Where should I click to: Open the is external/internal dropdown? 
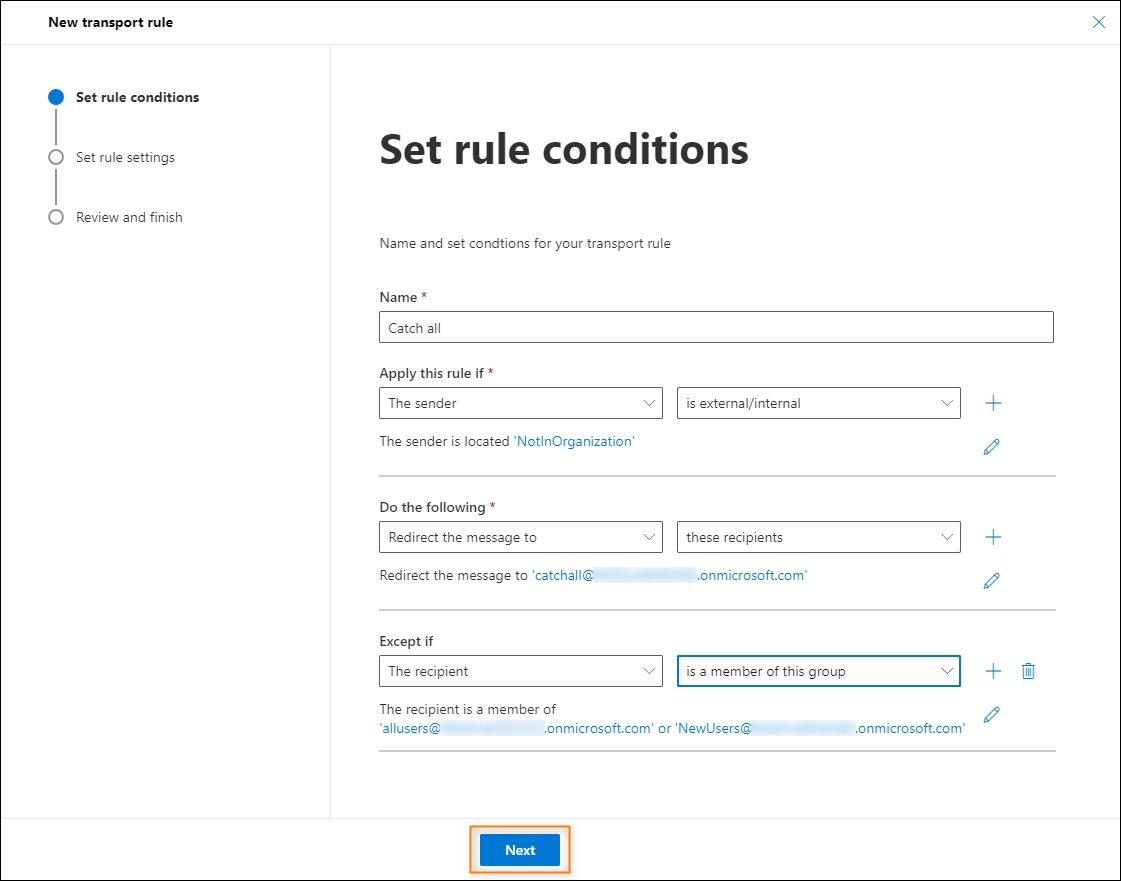(819, 403)
